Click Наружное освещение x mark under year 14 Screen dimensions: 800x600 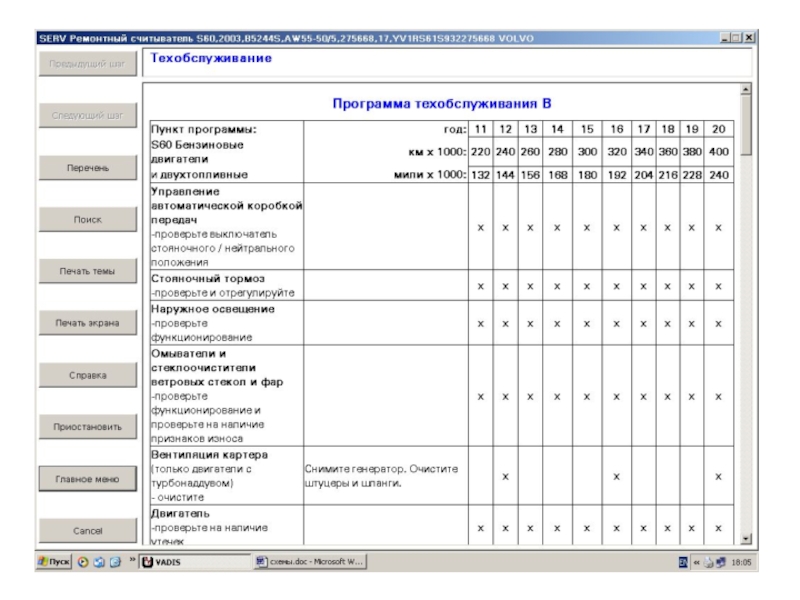(557, 323)
